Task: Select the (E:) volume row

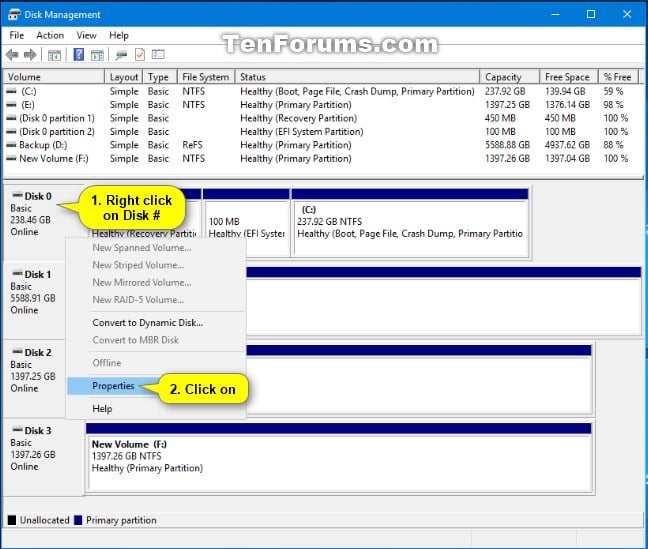Action: [322, 105]
